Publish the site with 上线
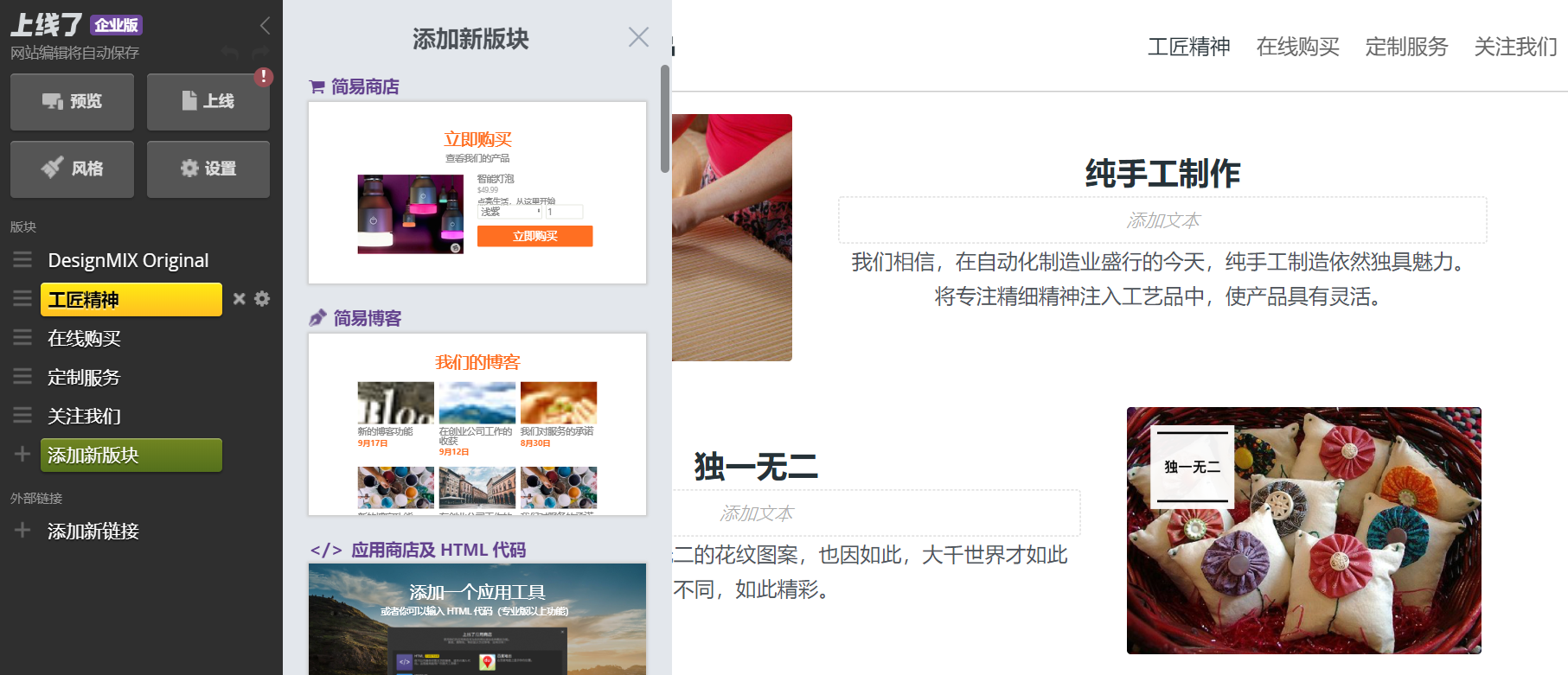 click(208, 102)
